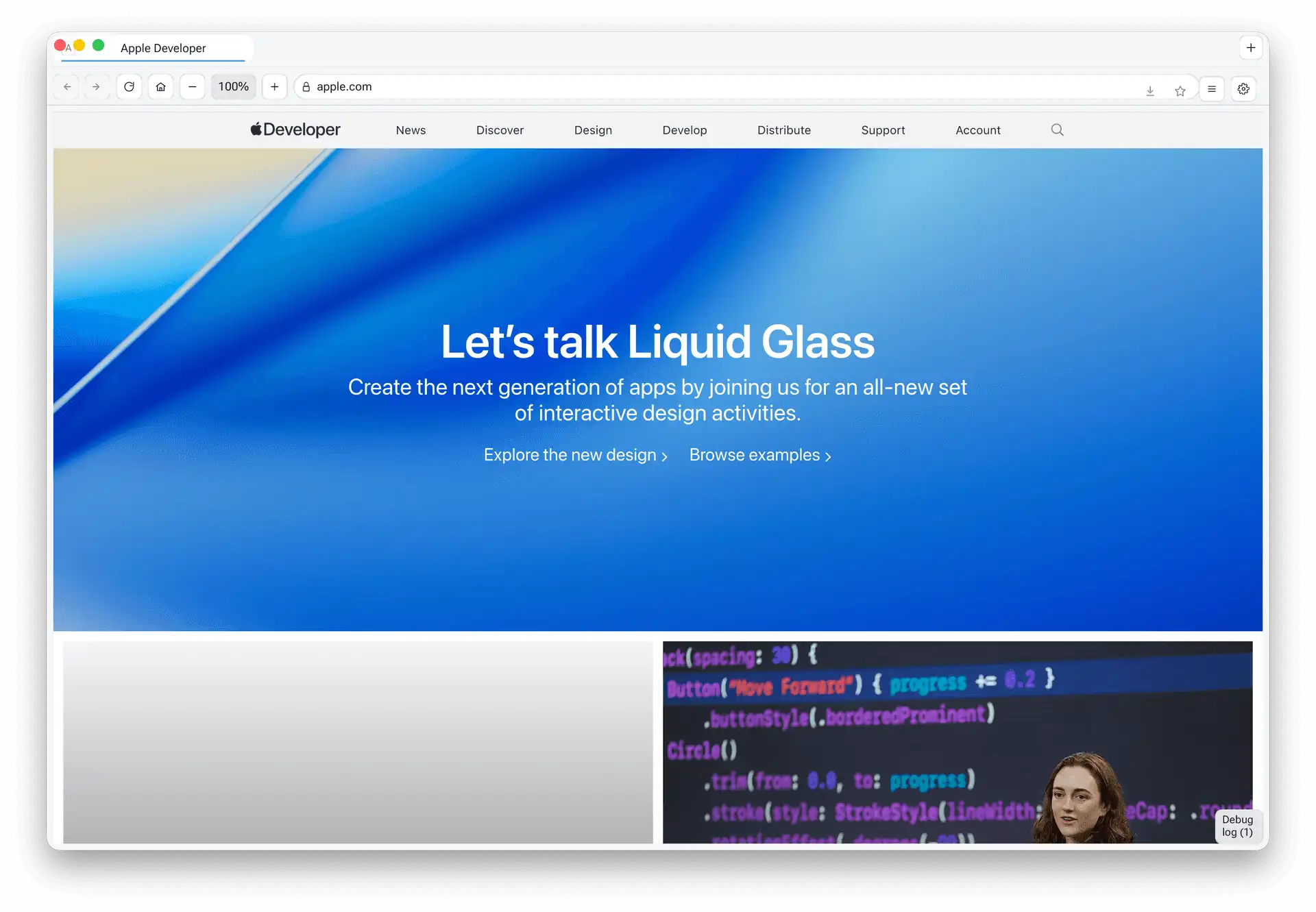Go to the home page icon
This screenshot has height=912, width=1316.
[160, 87]
